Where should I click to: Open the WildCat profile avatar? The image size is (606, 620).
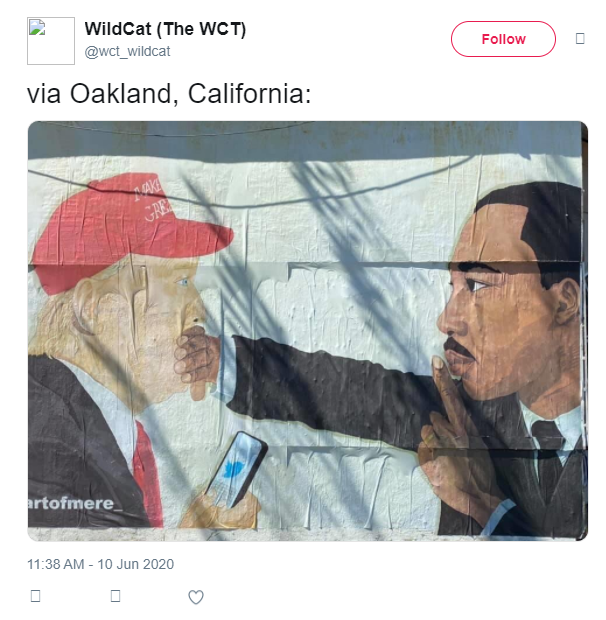pyautogui.click(x=51, y=41)
